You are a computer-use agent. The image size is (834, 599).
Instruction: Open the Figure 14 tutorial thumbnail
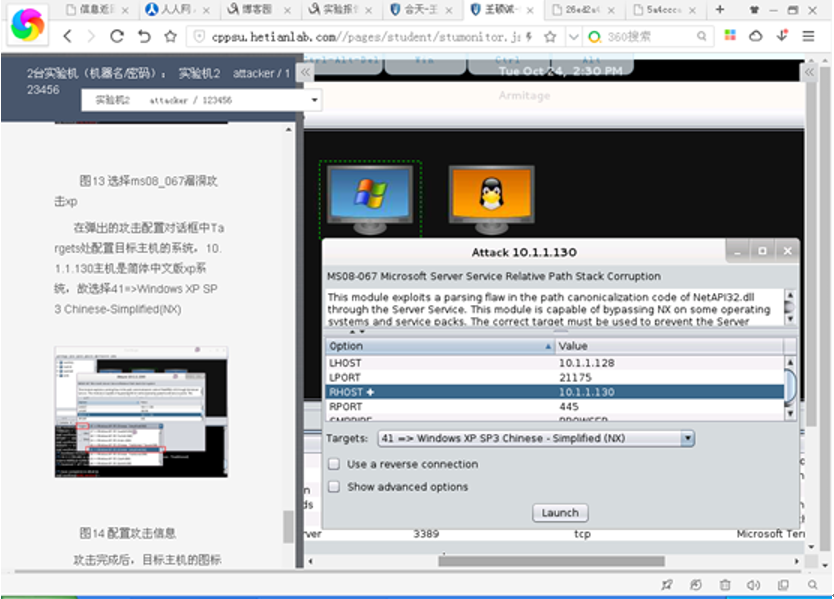click(x=141, y=412)
